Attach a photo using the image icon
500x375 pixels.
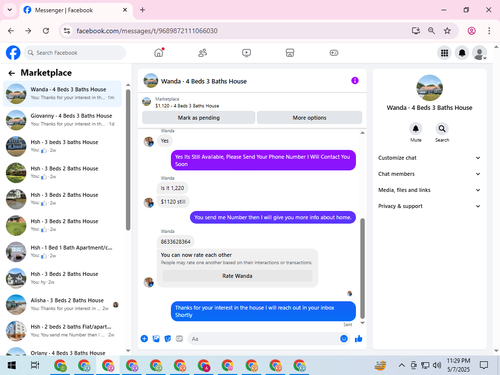pyautogui.click(x=156, y=339)
